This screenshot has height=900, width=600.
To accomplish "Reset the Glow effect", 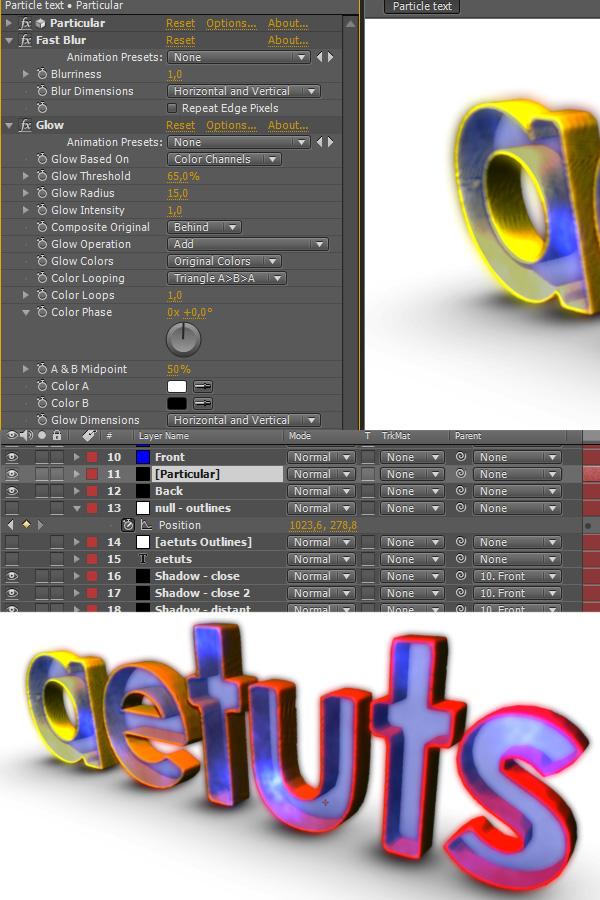I will [180, 126].
